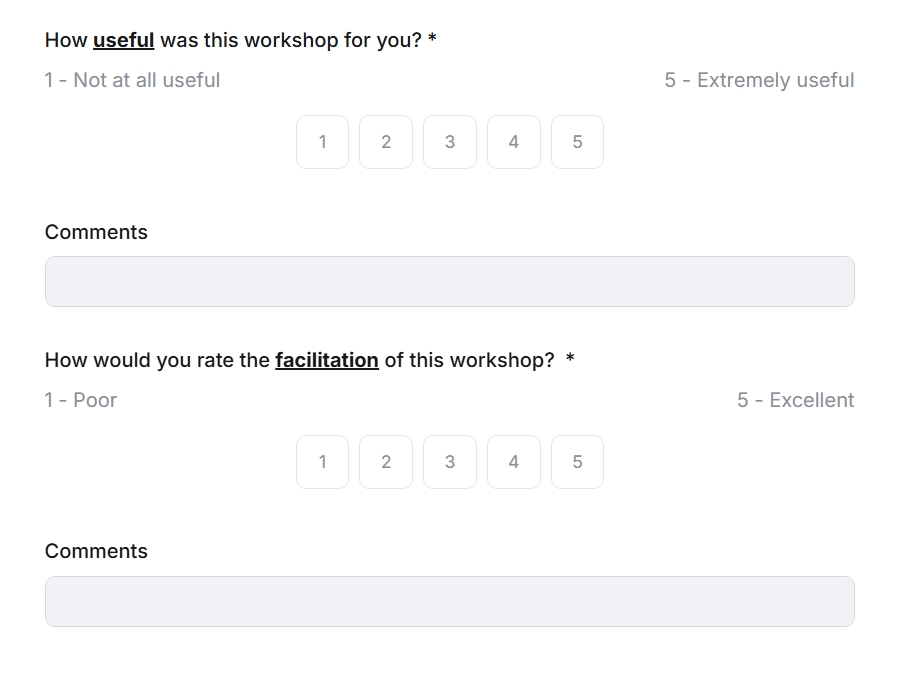Select rating 3 for workshop usefulness
910x675 pixels.
point(450,142)
